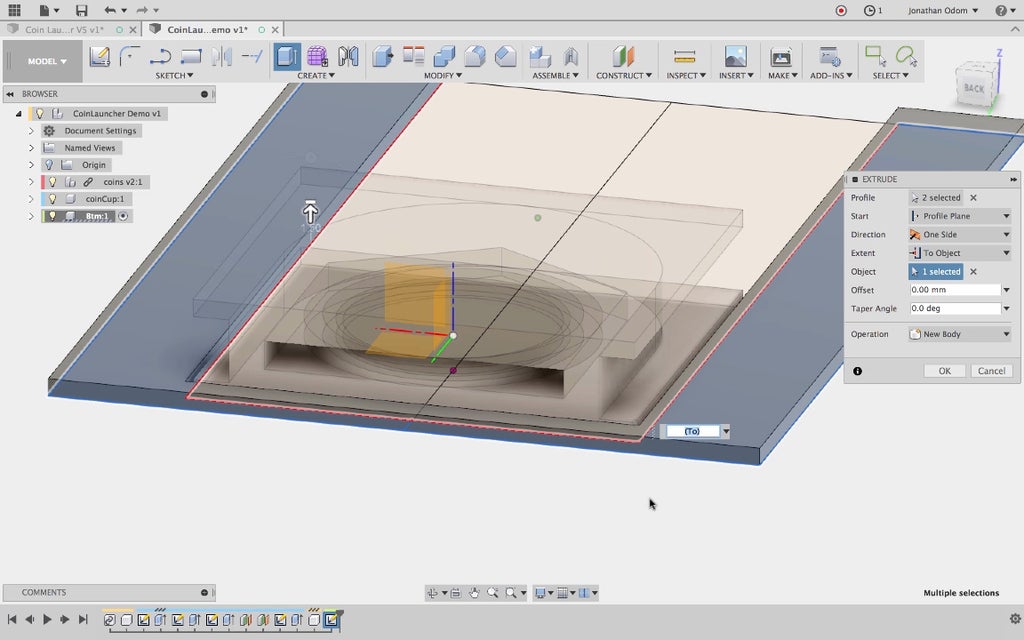Click the Save icon
This screenshot has height=640, width=1024.
[81, 10]
